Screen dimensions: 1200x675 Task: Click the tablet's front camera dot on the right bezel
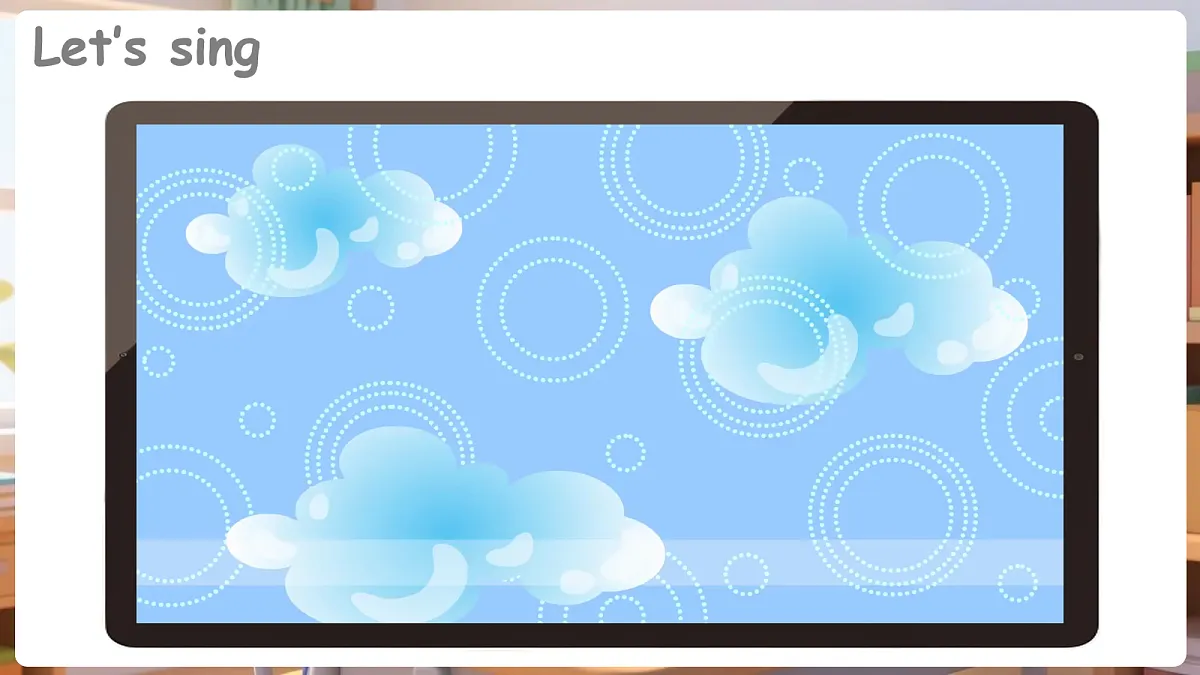(x=1078, y=358)
